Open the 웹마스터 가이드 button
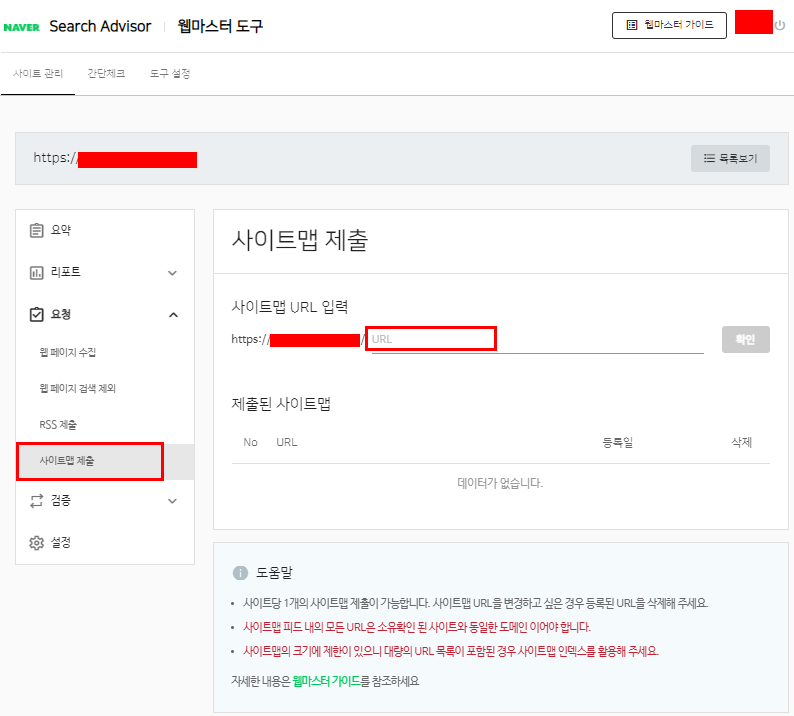The width and height of the screenshot is (794, 716). (669, 25)
